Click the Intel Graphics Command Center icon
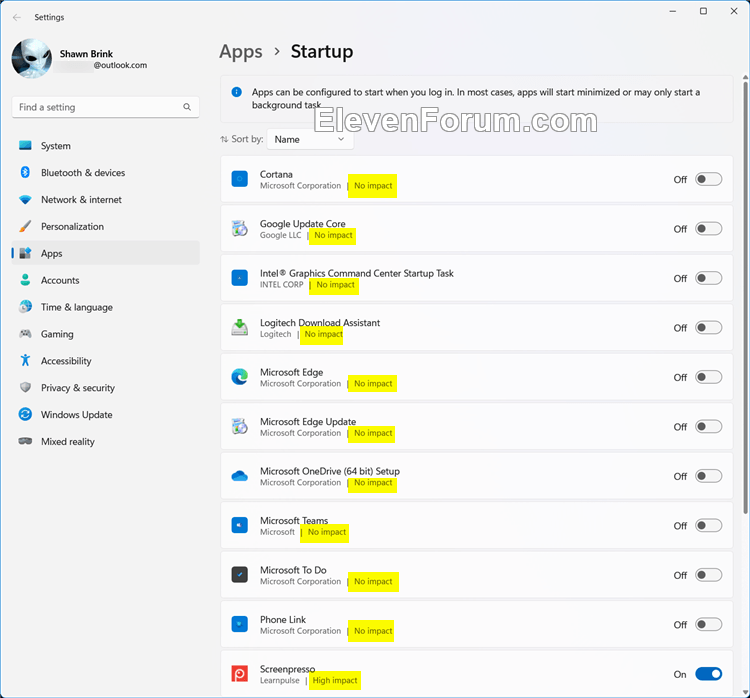 [240, 278]
